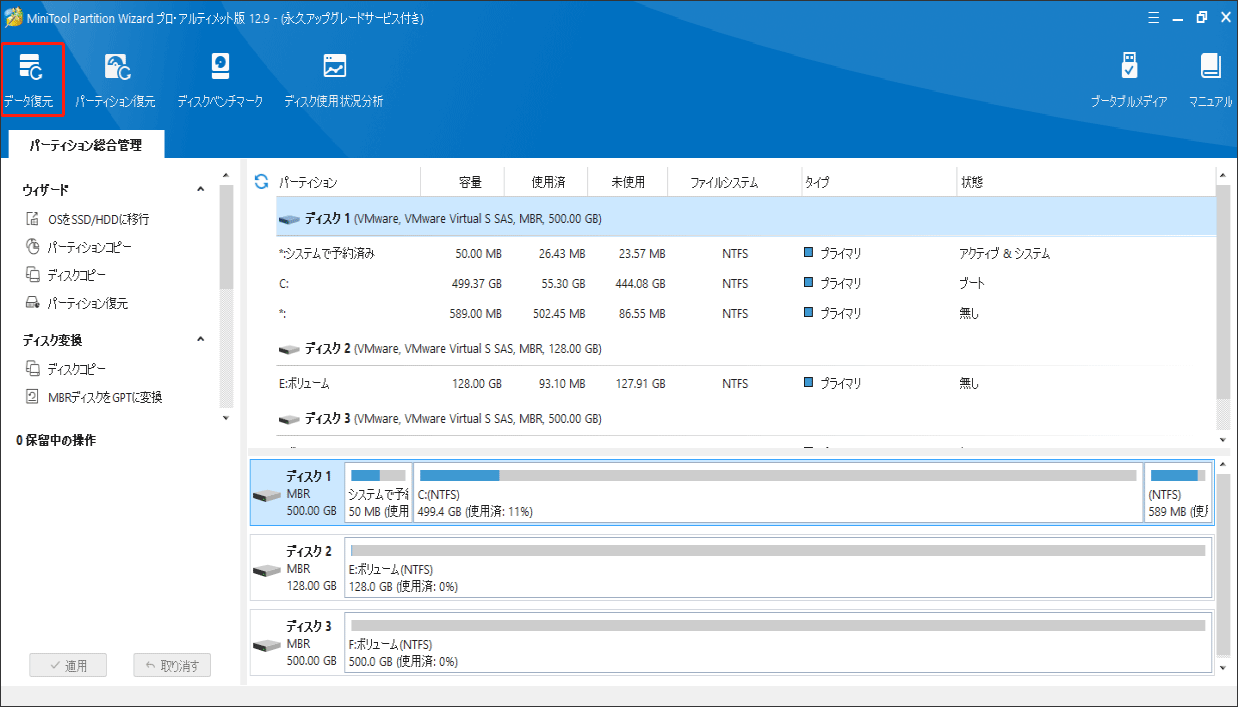The image size is (1238, 707).
Task: Launch パーティション復元 from the toolbar
Action: pos(115,80)
